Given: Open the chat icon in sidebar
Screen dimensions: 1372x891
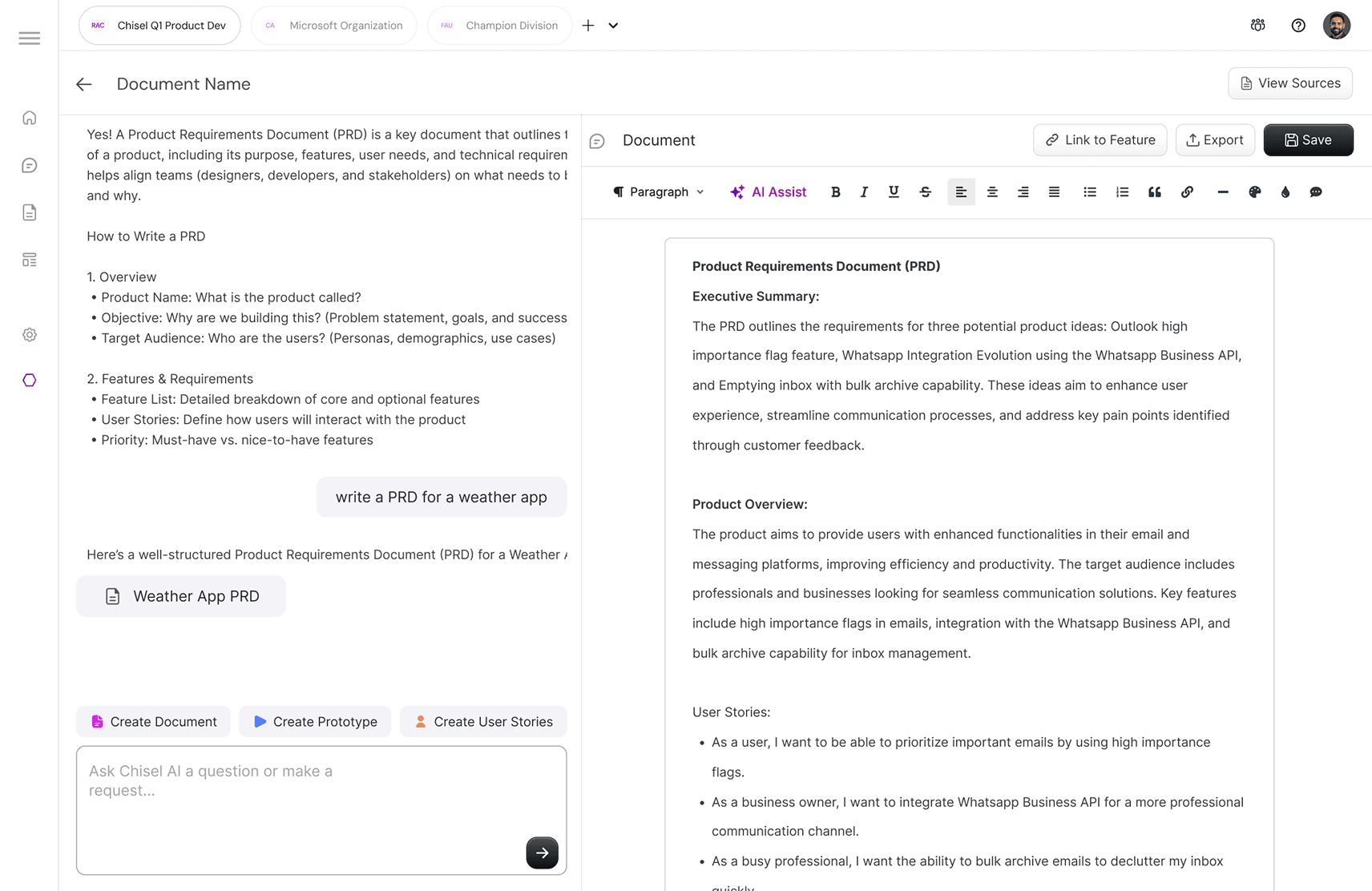Looking at the screenshot, I should click(x=30, y=165).
